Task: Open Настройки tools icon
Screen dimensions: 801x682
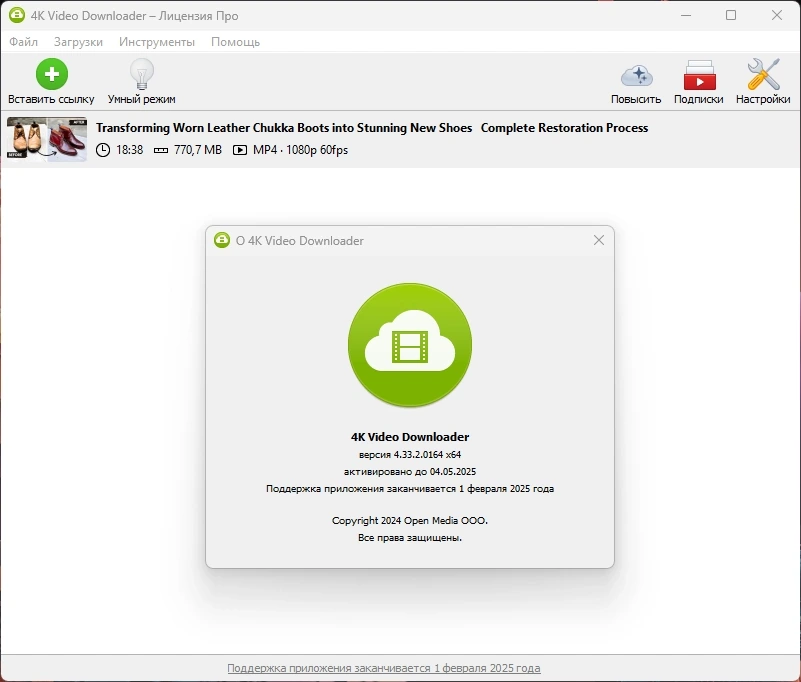Action: point(763,75)
